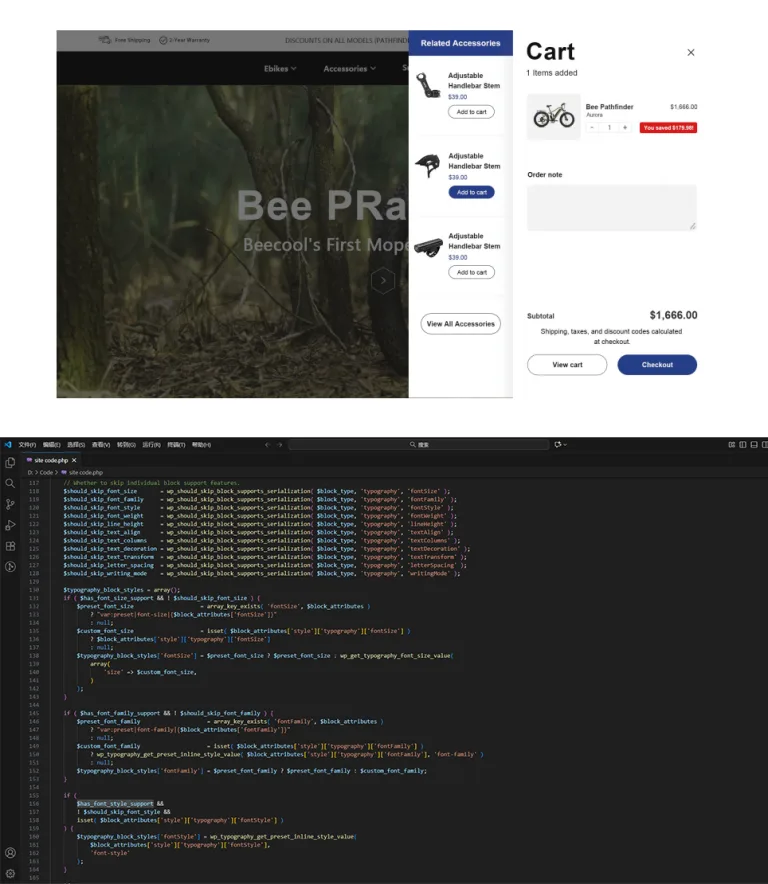The width and height of the screenshot is (768, 884).
Task: Click the navigate back arrow in title bar
Action: point(267,444)
